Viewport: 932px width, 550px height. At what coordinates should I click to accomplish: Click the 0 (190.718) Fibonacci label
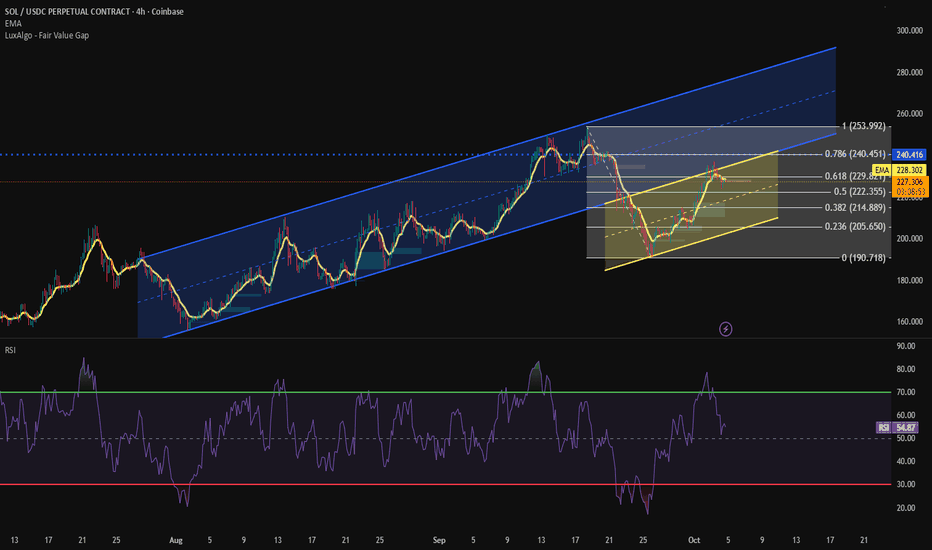click(x=864, y=257)
